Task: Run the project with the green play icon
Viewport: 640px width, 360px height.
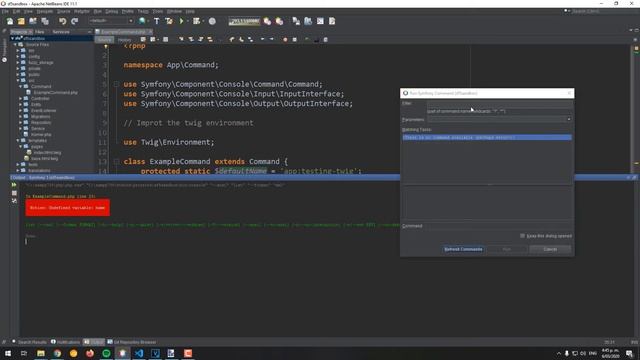Action: 181,21
